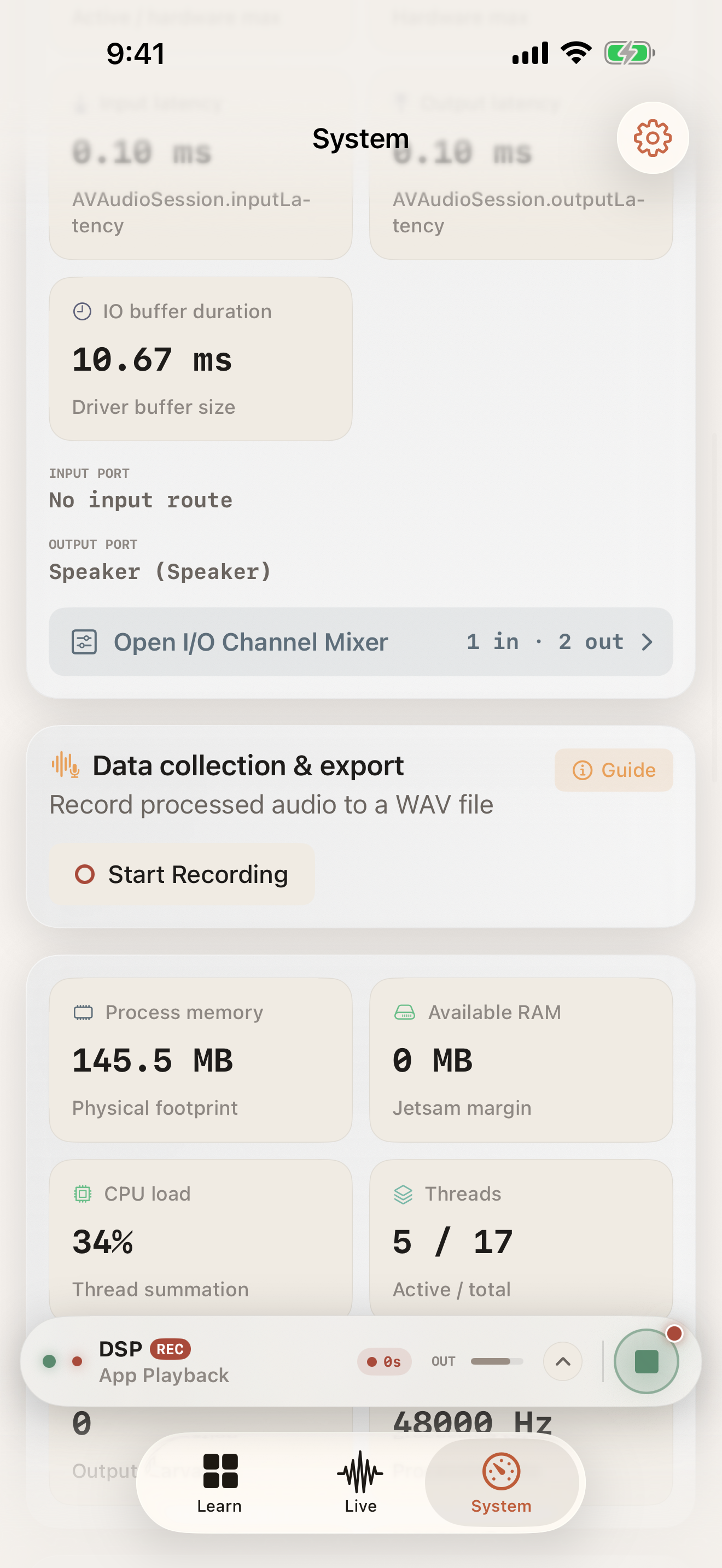Expand the DSP mini player with chevron up
Viewport: 722px width, 1568px height.
pyautogui.click(x=562, y=1361)
